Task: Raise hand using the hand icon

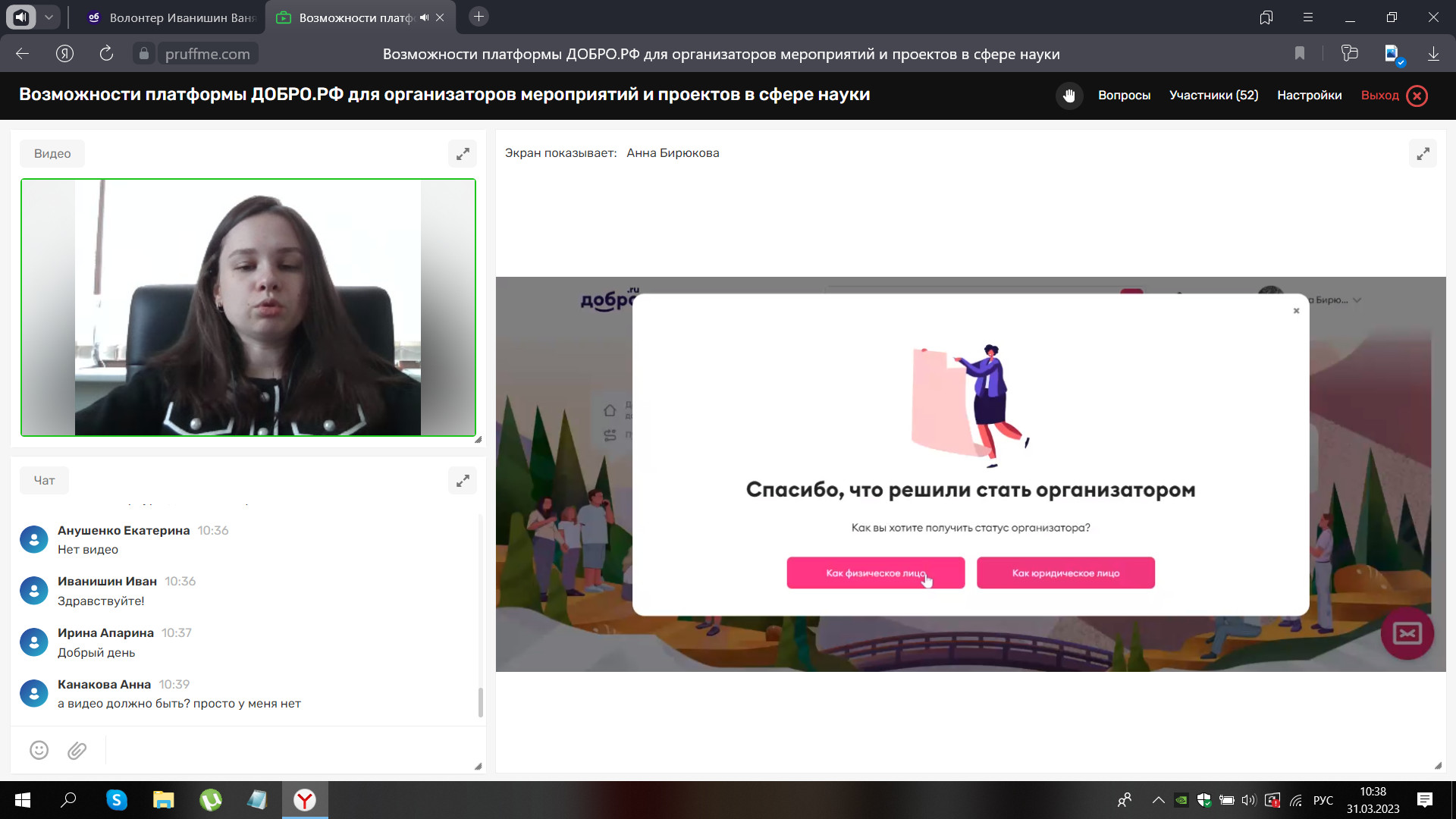Action: pos(1069,96)
